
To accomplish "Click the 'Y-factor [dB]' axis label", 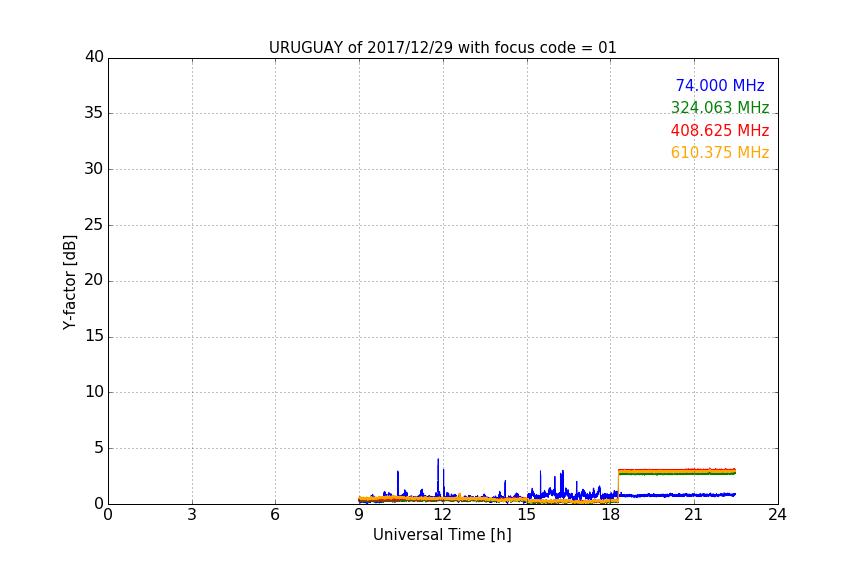I will [x=69, y=282].
